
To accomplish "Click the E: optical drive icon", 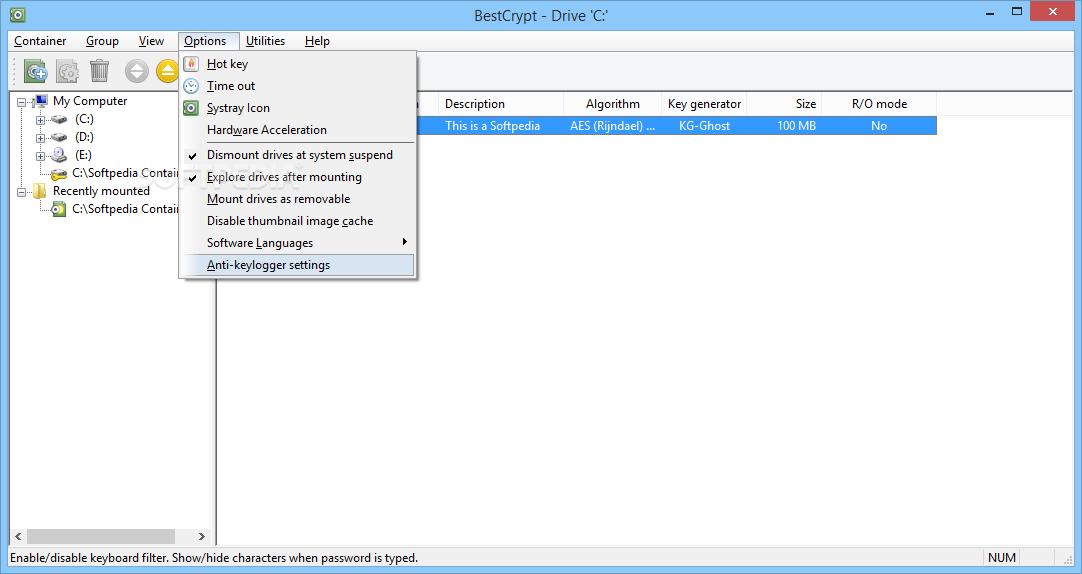I will (x=59, y=155).
